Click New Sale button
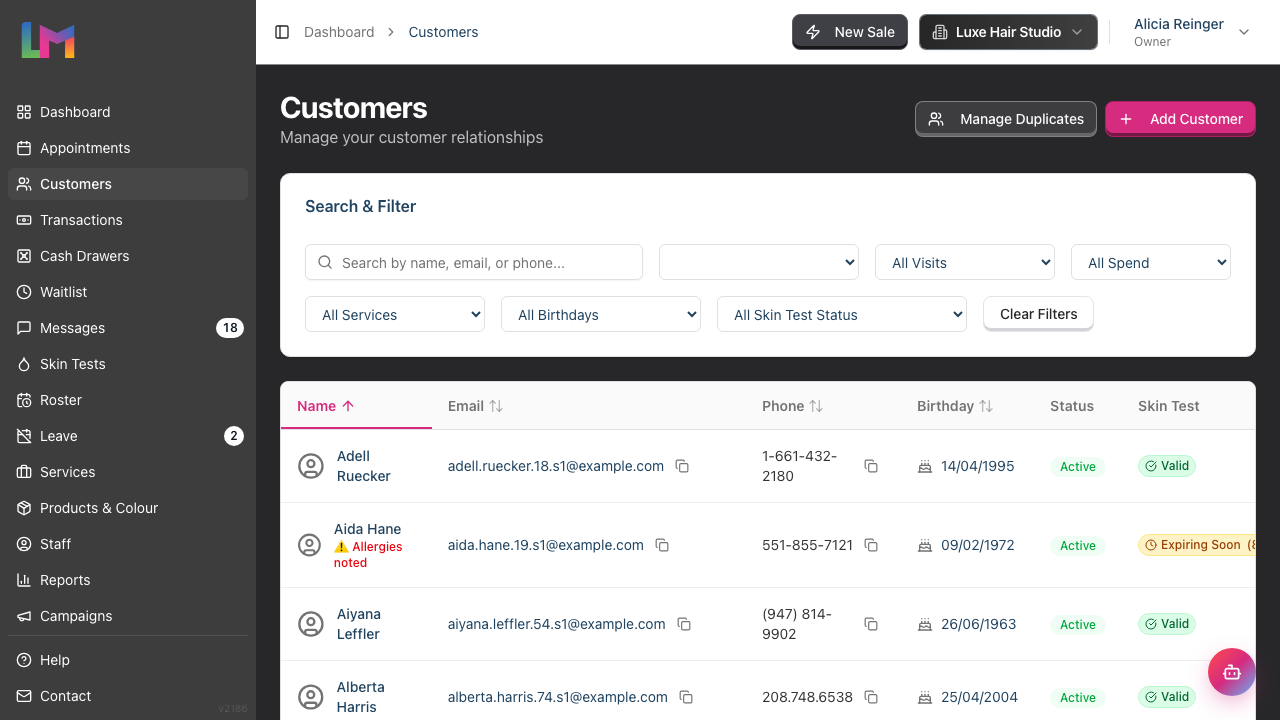 point(850,32)
